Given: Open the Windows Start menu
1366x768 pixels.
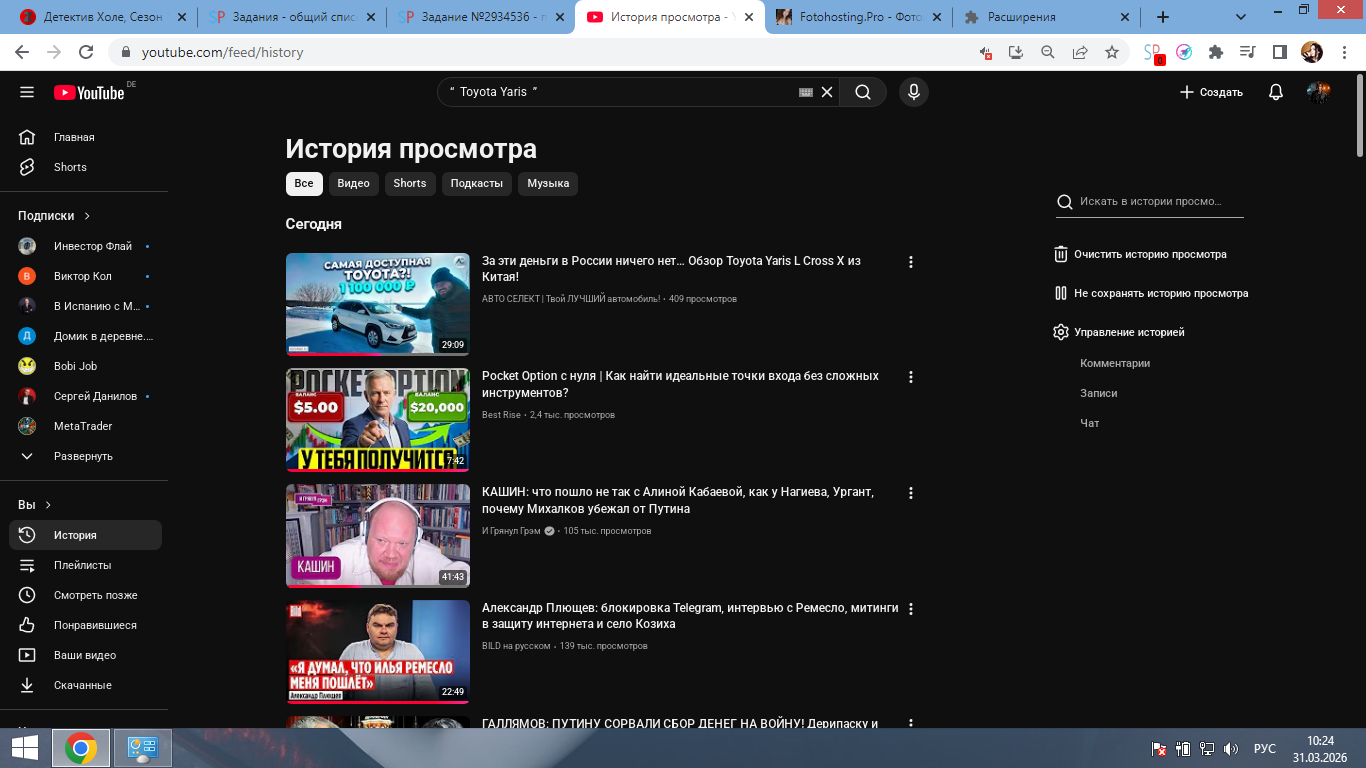Looking at the screenshot, I should coord(25,748).
